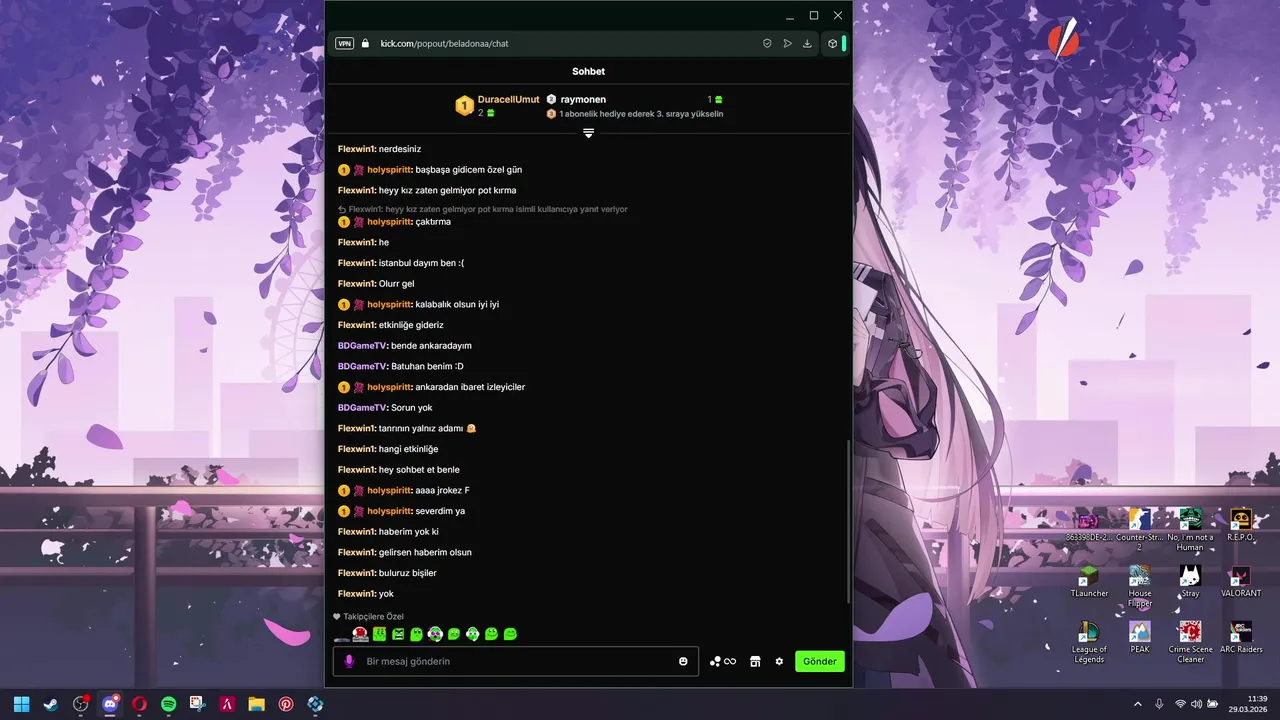
Task: Open the browser downloads icon
Action: [x=807, y=44]
